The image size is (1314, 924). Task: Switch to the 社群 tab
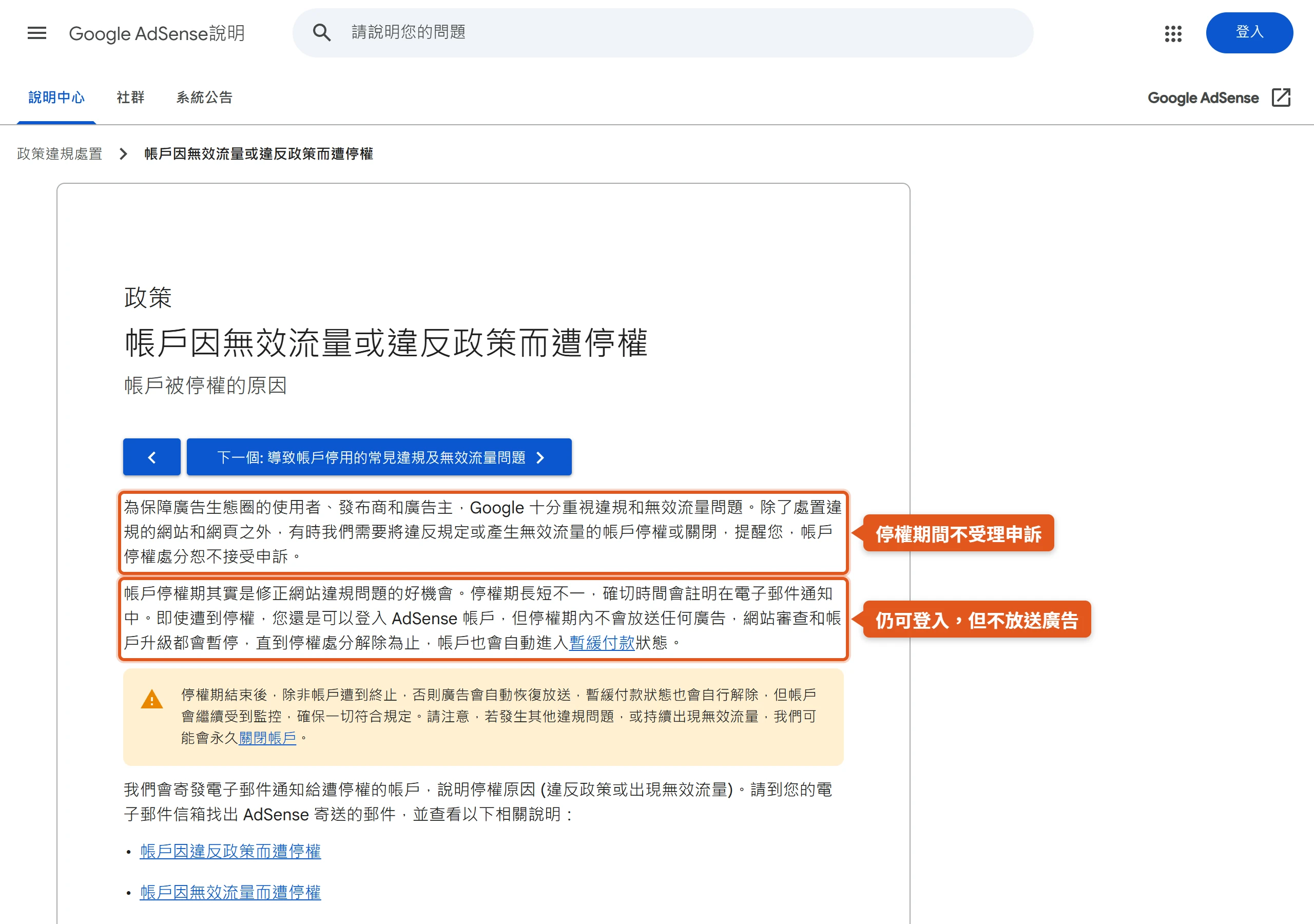[130, 98]
